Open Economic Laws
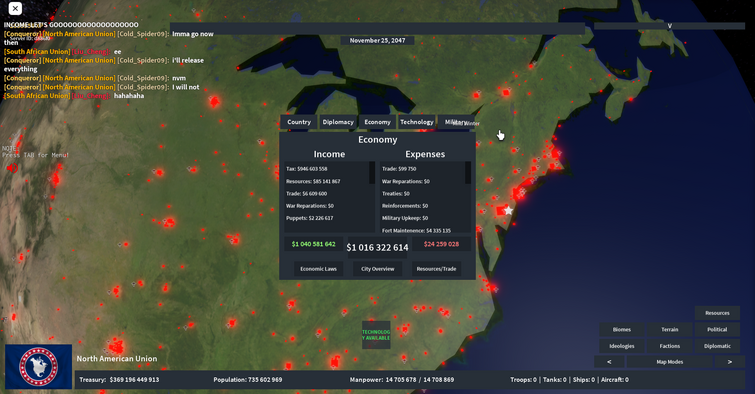Image resolution: width=755 pixels, height=394 pixels. tap(318, 269)
